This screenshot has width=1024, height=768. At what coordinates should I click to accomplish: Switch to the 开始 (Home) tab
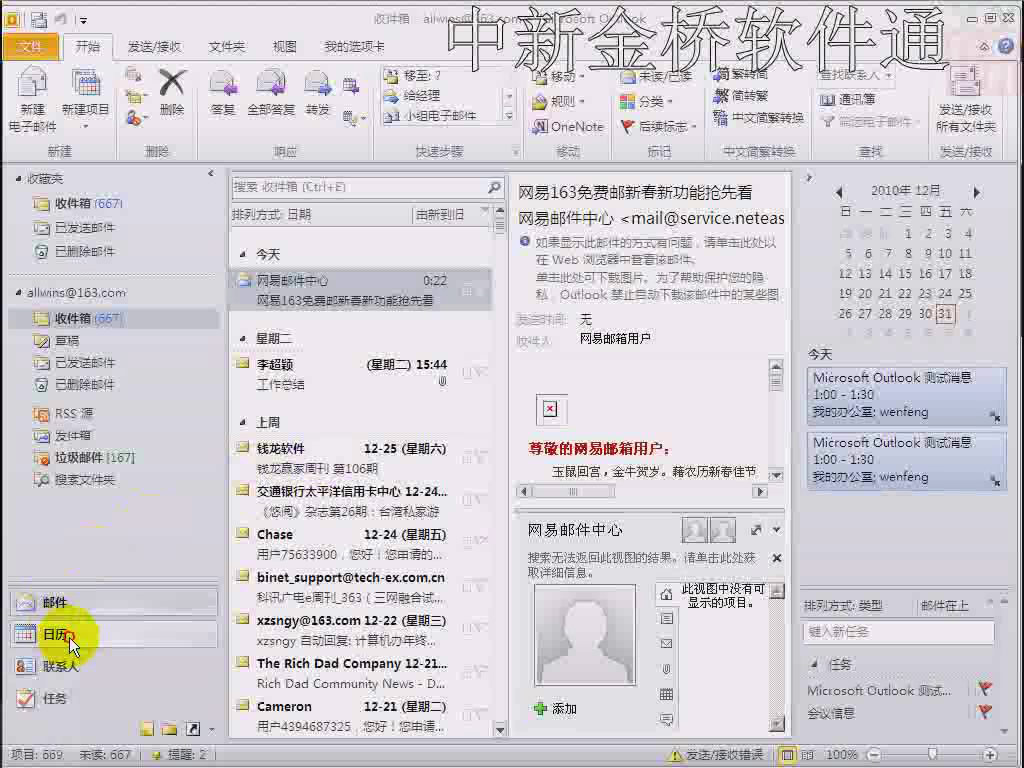(x=88, y=46)
